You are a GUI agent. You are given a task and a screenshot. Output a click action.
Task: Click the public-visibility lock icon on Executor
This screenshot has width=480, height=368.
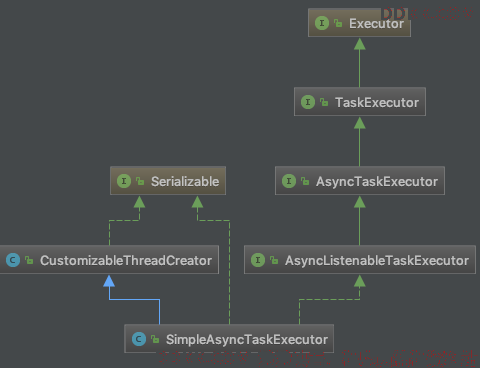(x=338, y=23)
